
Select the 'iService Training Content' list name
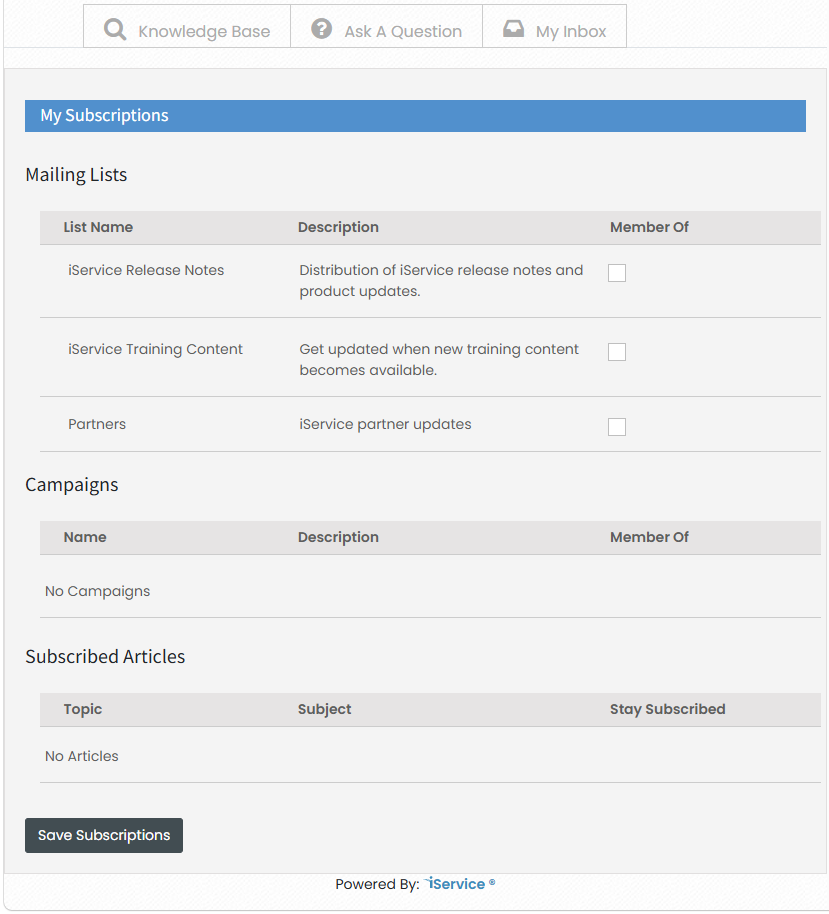coord(155,349)
